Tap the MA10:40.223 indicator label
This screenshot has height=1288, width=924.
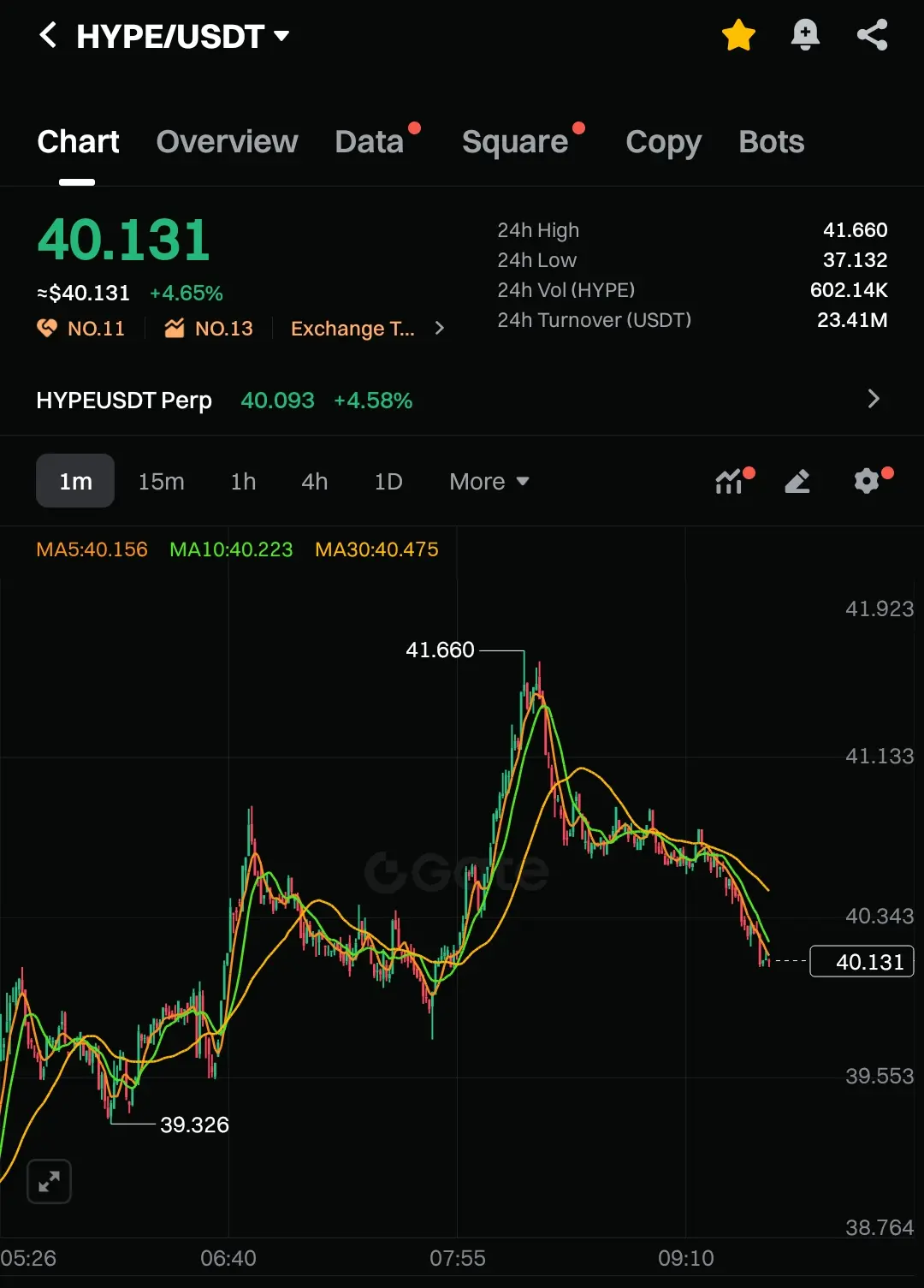point(231,549)
